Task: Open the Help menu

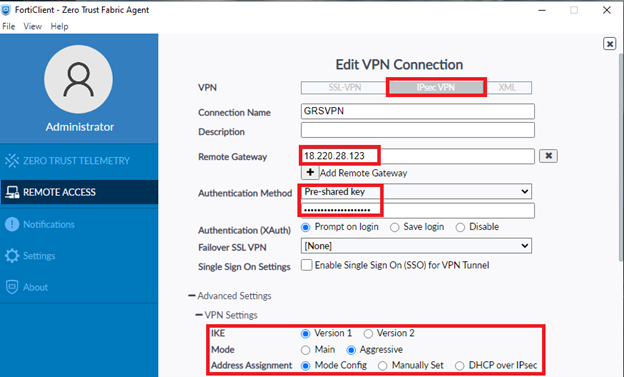Action: pyautogui.click(x=59, y=26)
